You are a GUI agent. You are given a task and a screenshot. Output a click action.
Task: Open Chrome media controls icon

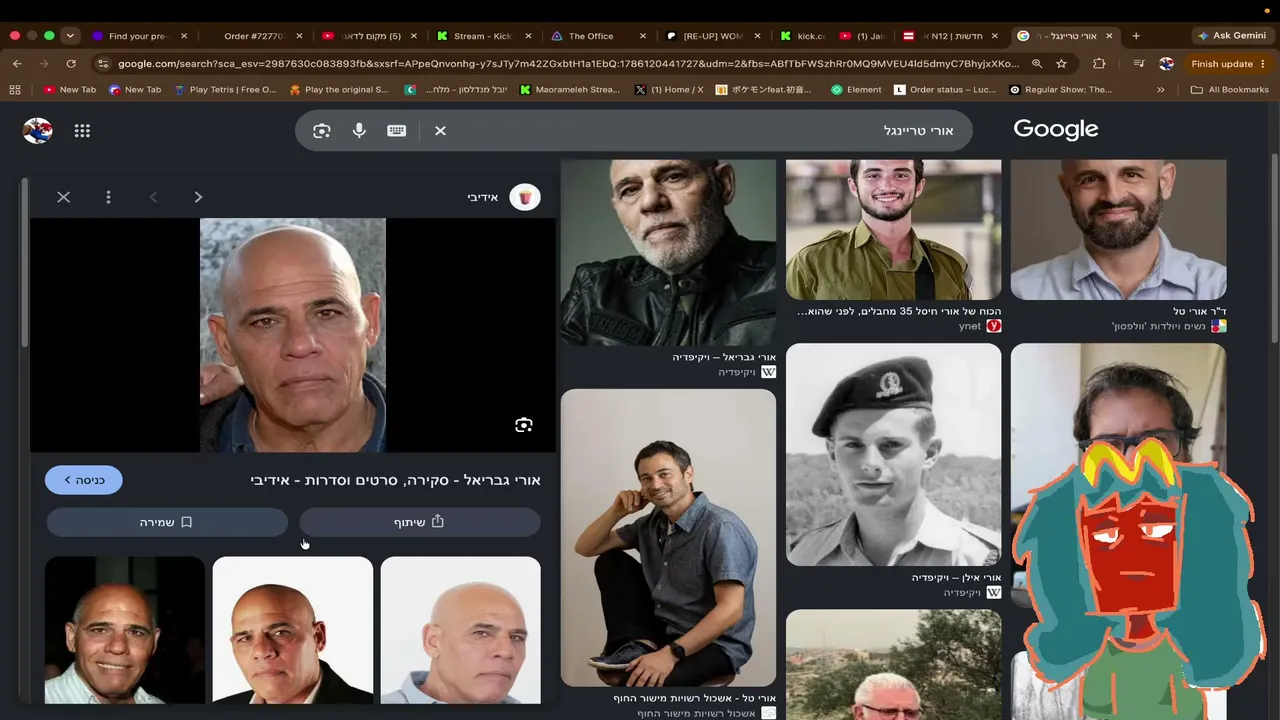pos(1138,63)
